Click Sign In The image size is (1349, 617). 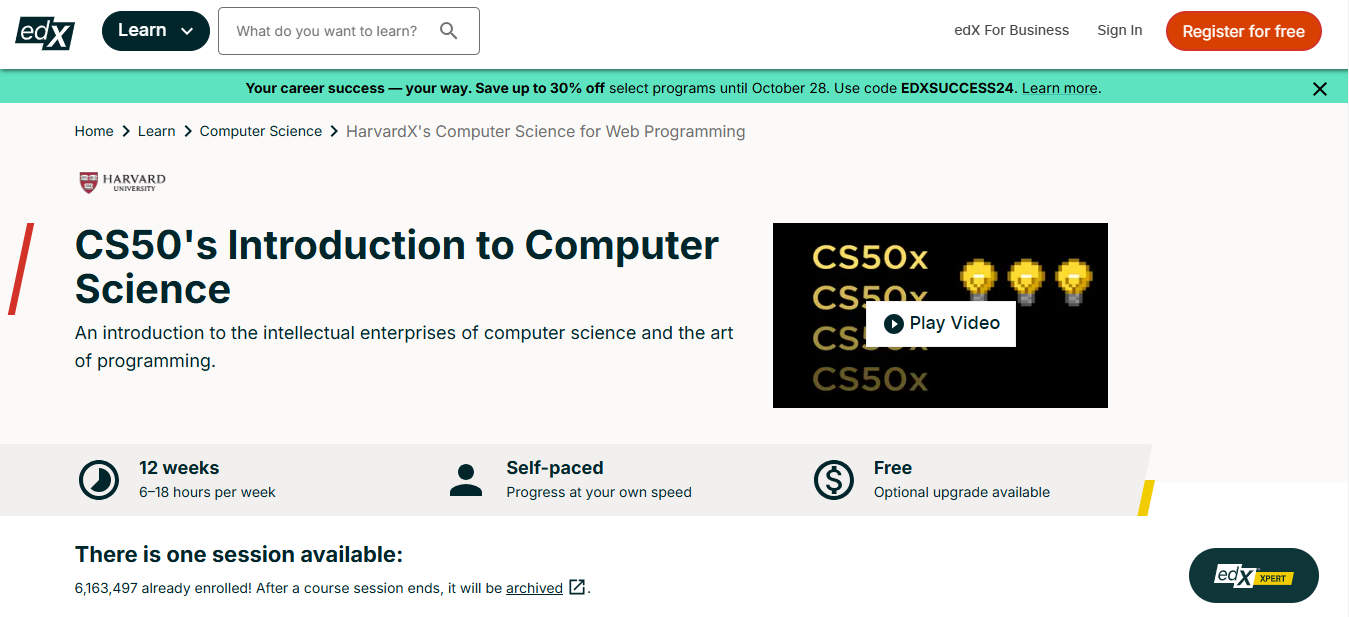[x=1119, y=30]
